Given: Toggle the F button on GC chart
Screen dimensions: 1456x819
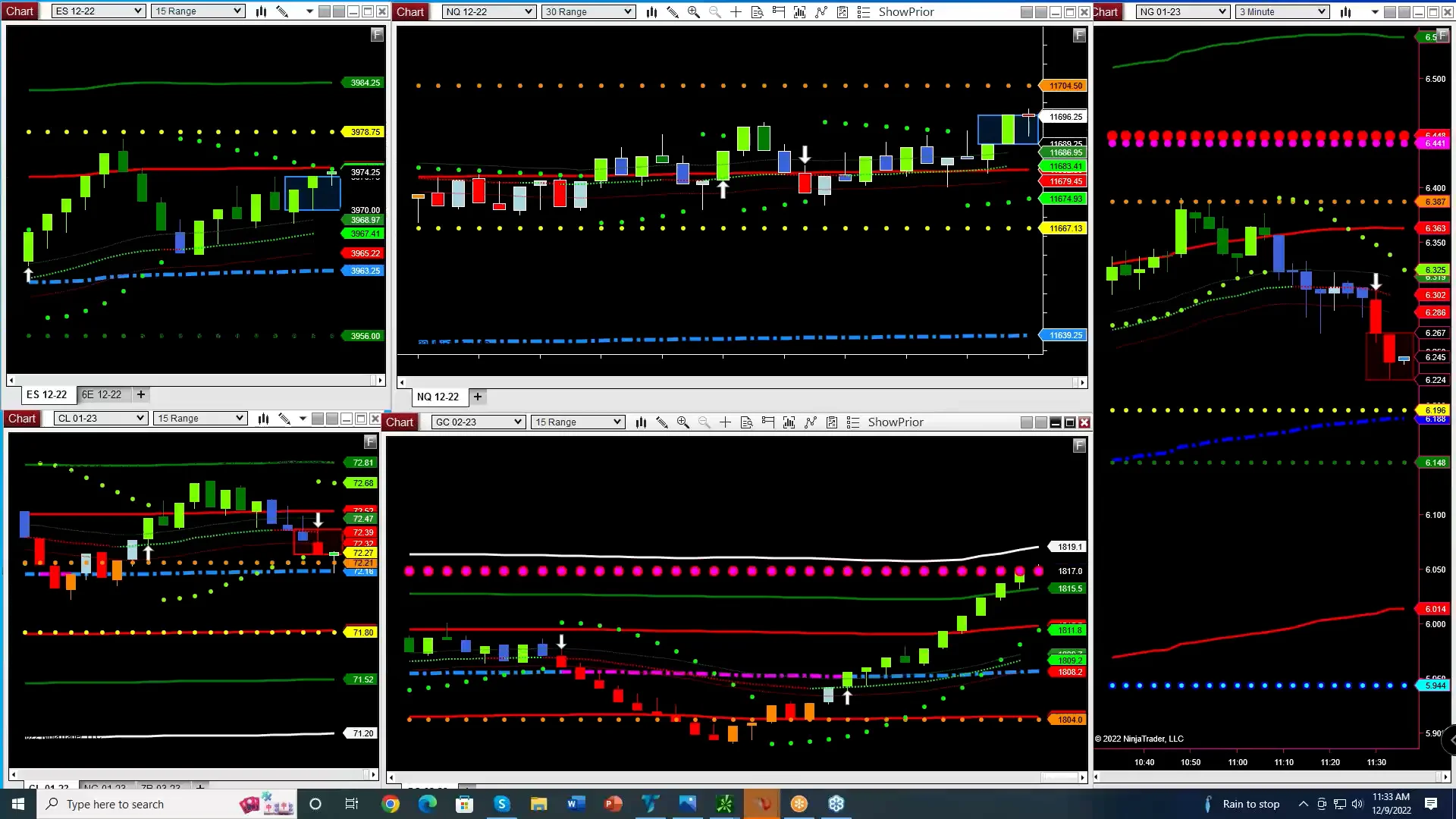Looking at the screenshot, I should [1079, 446].
